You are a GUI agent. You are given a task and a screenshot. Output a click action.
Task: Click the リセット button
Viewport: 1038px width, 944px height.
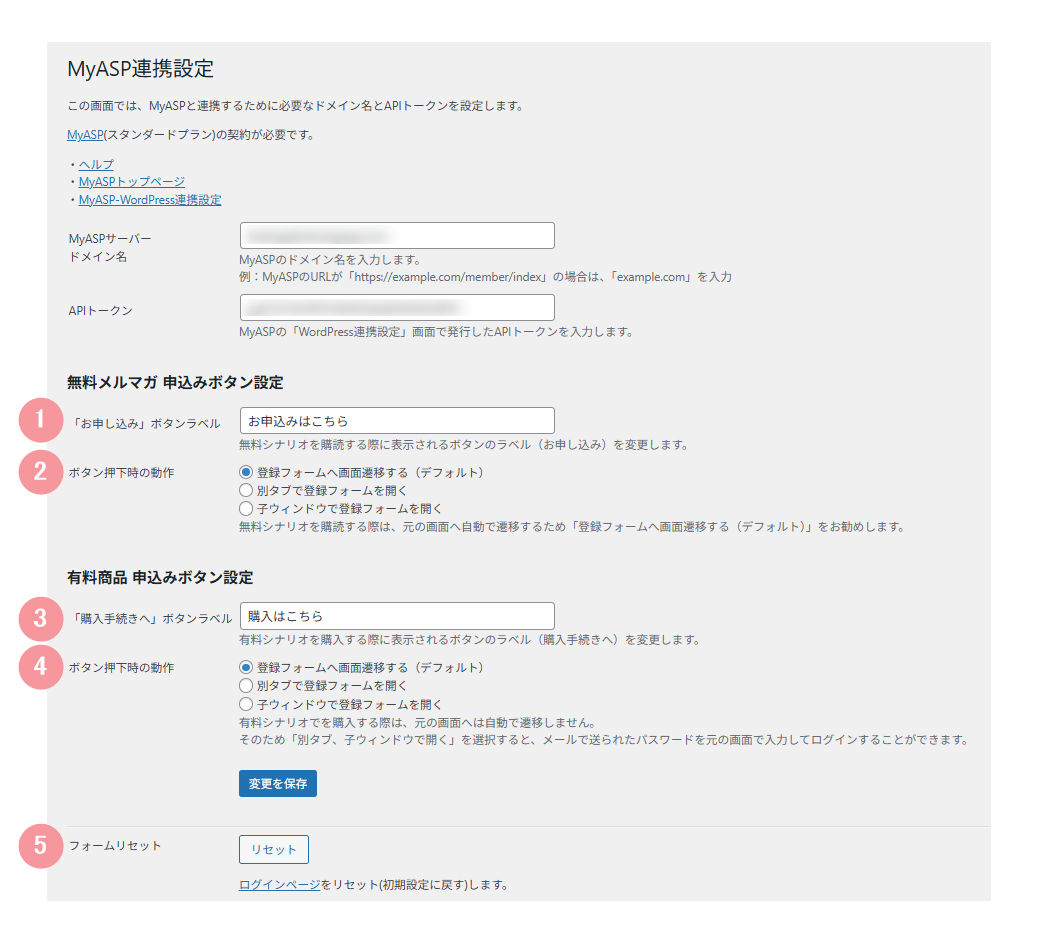(x=273, y=849)
